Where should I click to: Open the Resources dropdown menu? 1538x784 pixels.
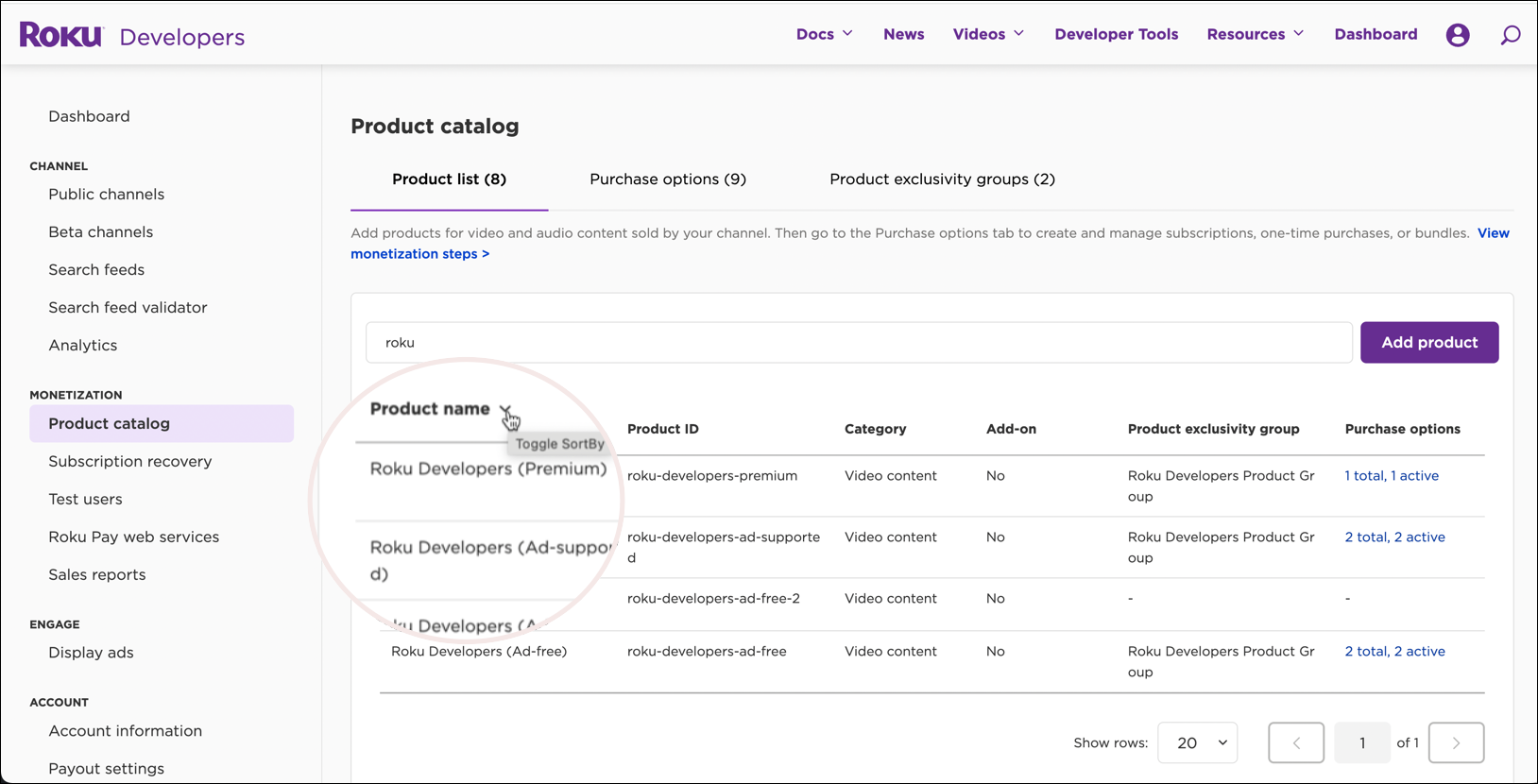[1255, 34]
